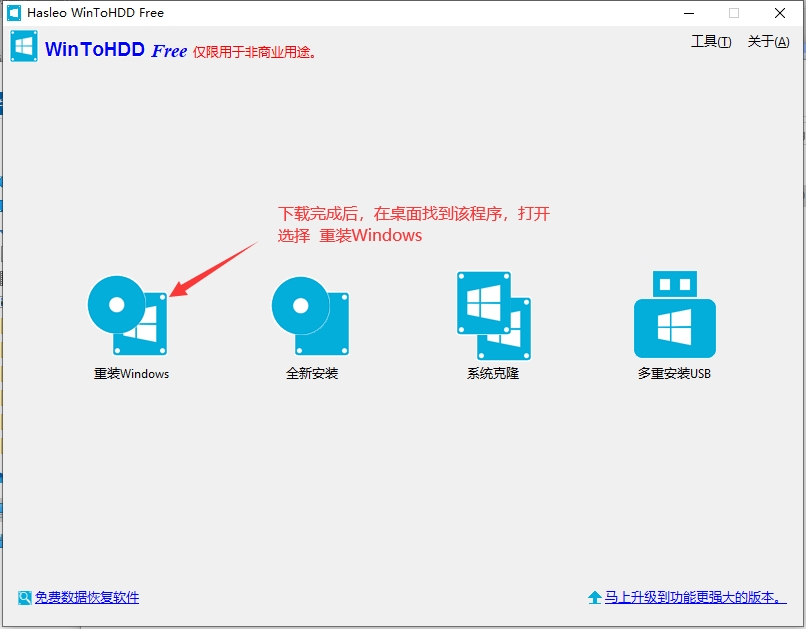Open the 免费数据恢复软件 link

(87, 597)
